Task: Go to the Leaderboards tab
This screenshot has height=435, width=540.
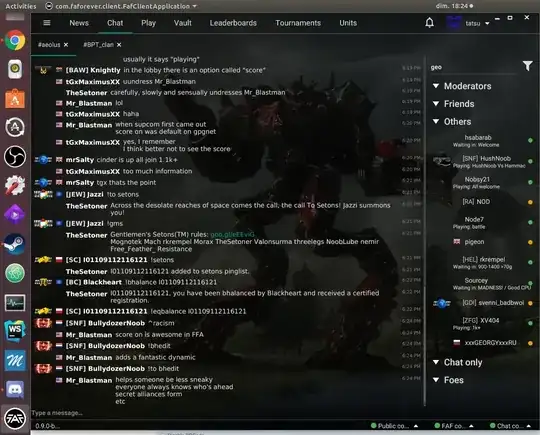Action: pos(233,23)
